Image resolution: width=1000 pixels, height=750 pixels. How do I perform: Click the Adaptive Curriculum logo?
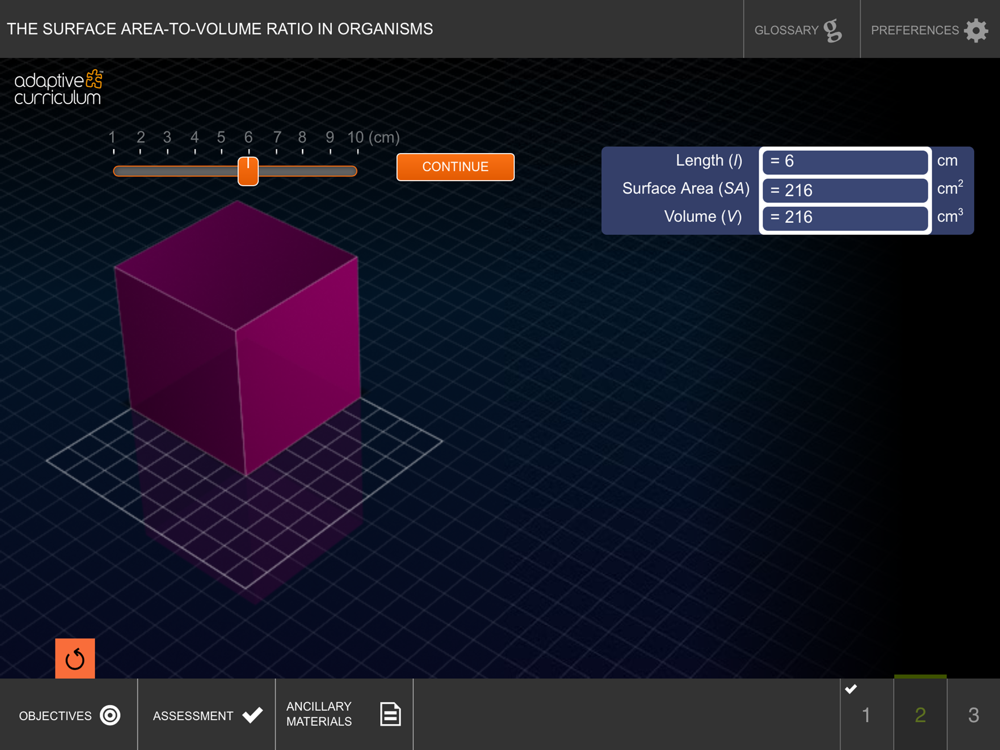click(58, 87)
